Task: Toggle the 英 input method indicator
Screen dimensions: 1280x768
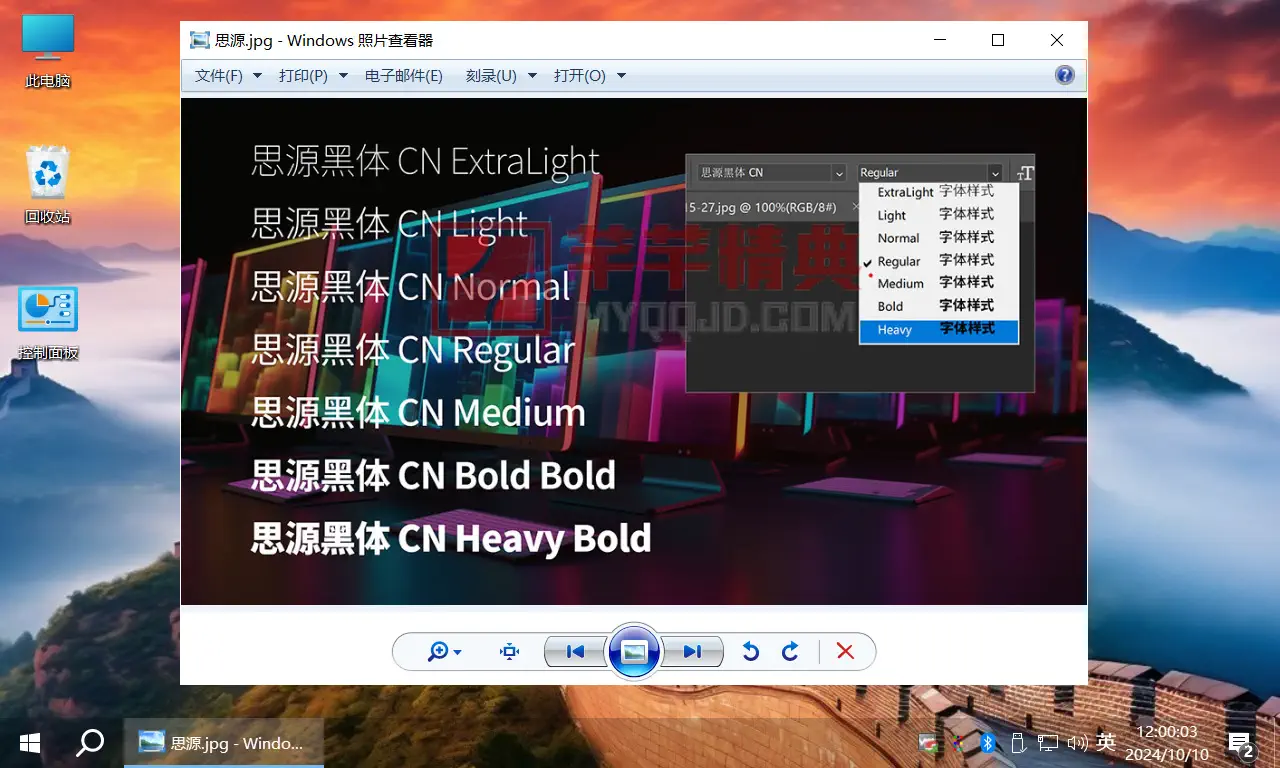Action: click(1106, 742)
